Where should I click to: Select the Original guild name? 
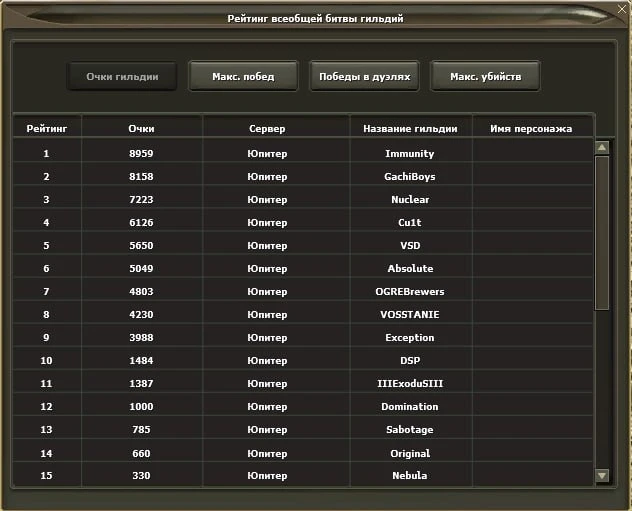410,454
